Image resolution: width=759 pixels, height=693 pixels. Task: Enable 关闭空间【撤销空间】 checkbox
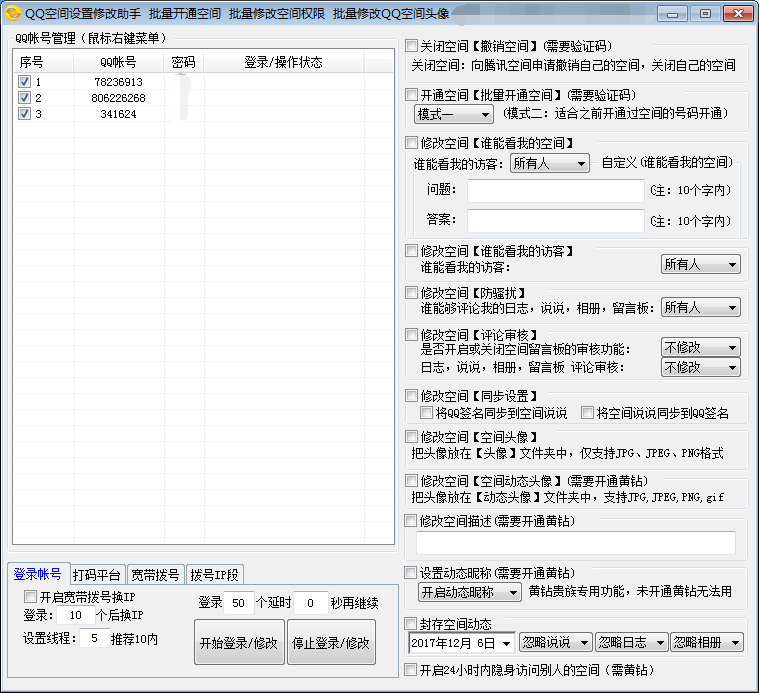pos(411,45)
